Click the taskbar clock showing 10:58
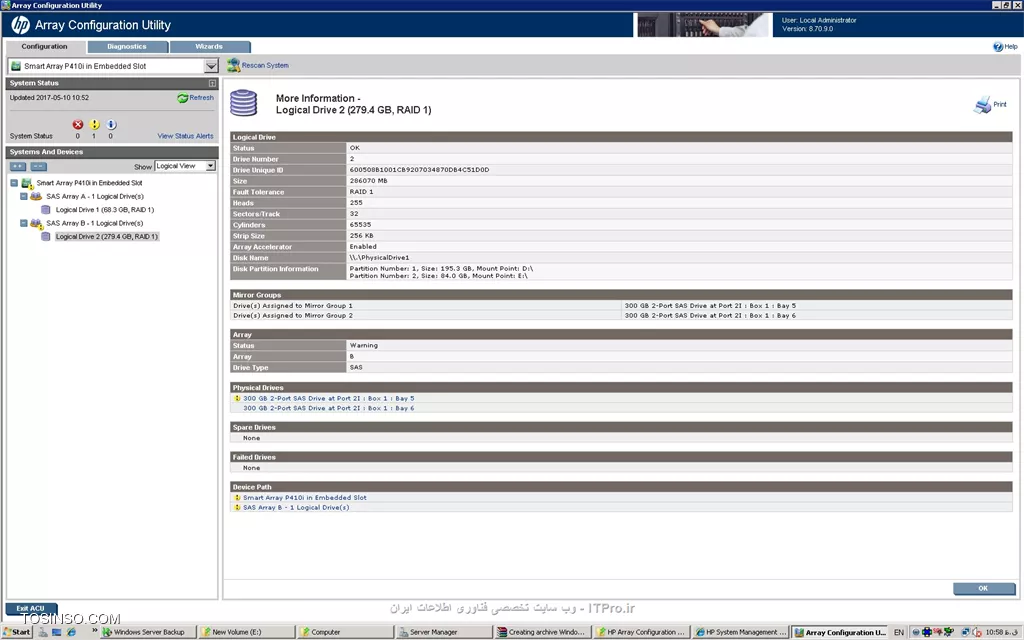The height and width of the screenshot is (640, 1024). point(1001,632)
